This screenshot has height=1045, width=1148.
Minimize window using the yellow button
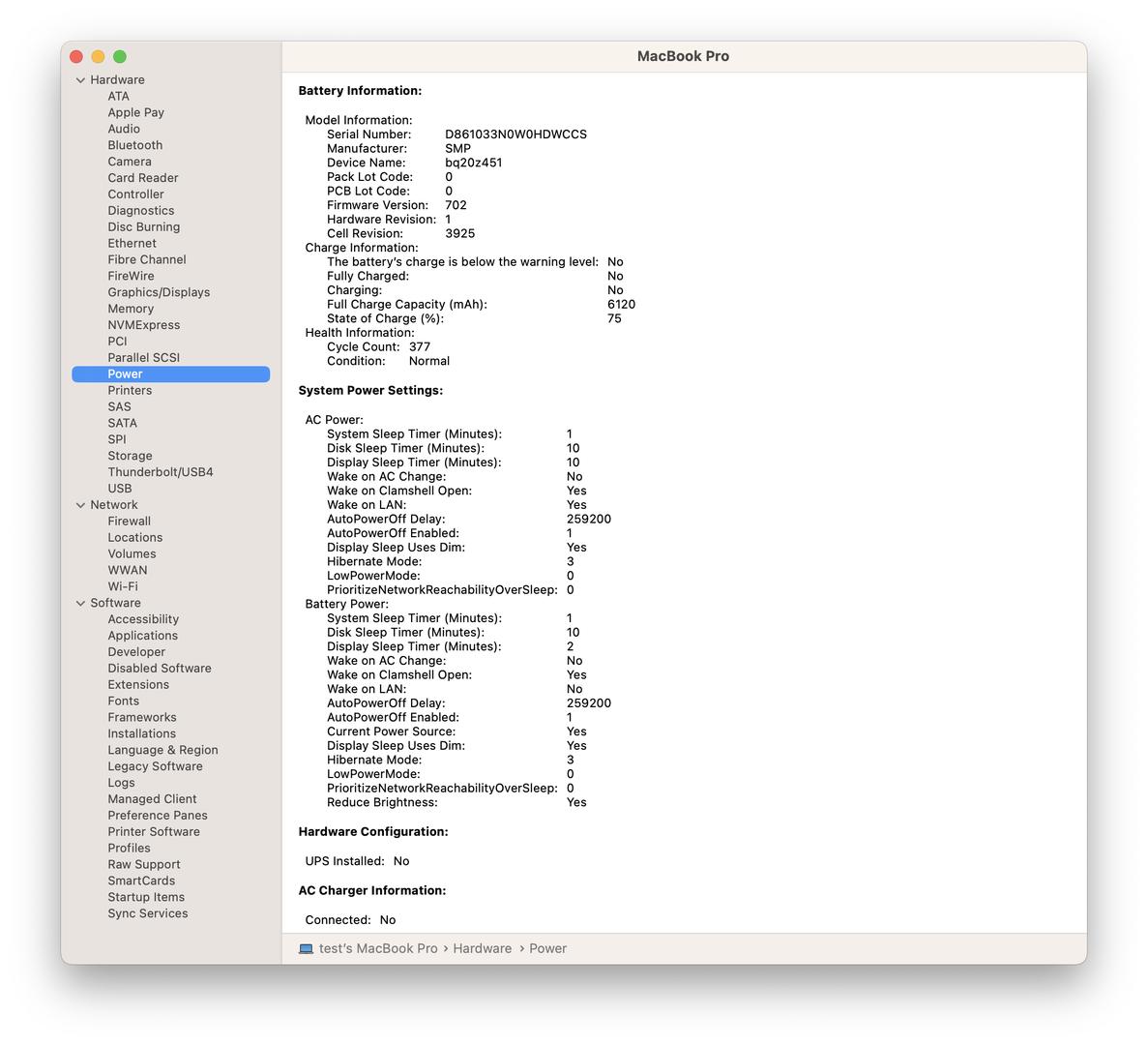(98, 56)
